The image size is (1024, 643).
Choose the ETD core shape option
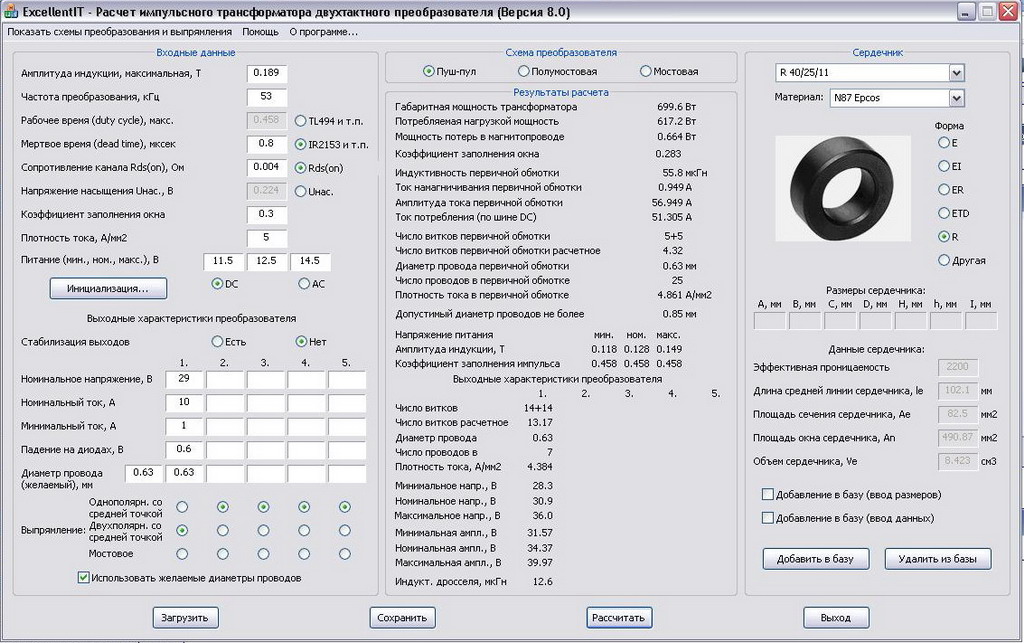(943, 213)
